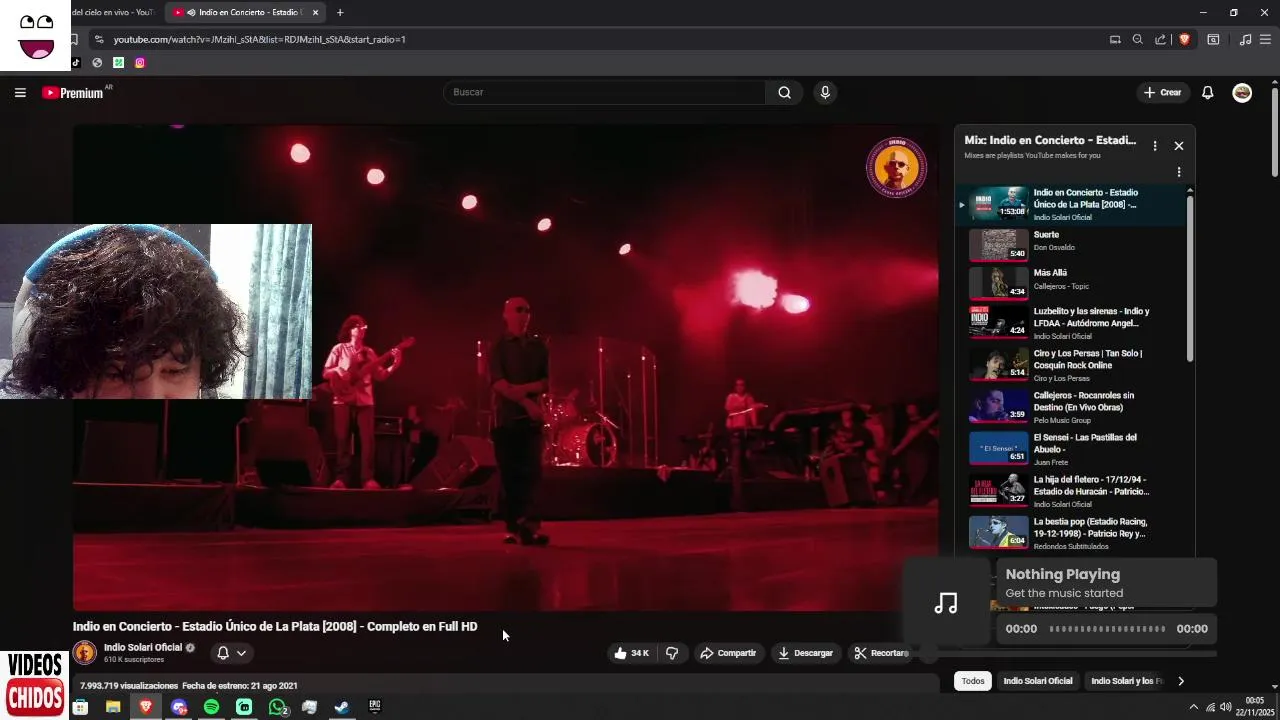Image resolution: width=1280 pixels, height=720 pixels.
Task: Open the zoom magnifier in address bar
Action: (x=1137, y=39)
